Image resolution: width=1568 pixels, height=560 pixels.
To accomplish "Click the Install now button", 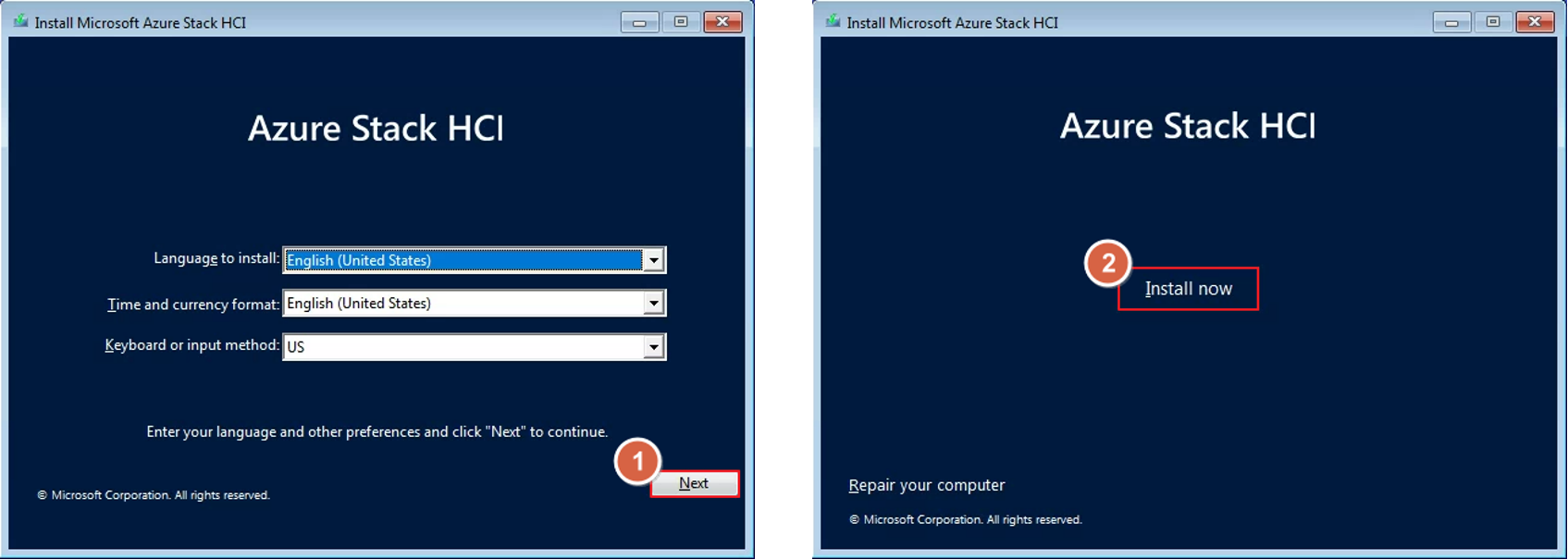I will [x=1188, y=289].
